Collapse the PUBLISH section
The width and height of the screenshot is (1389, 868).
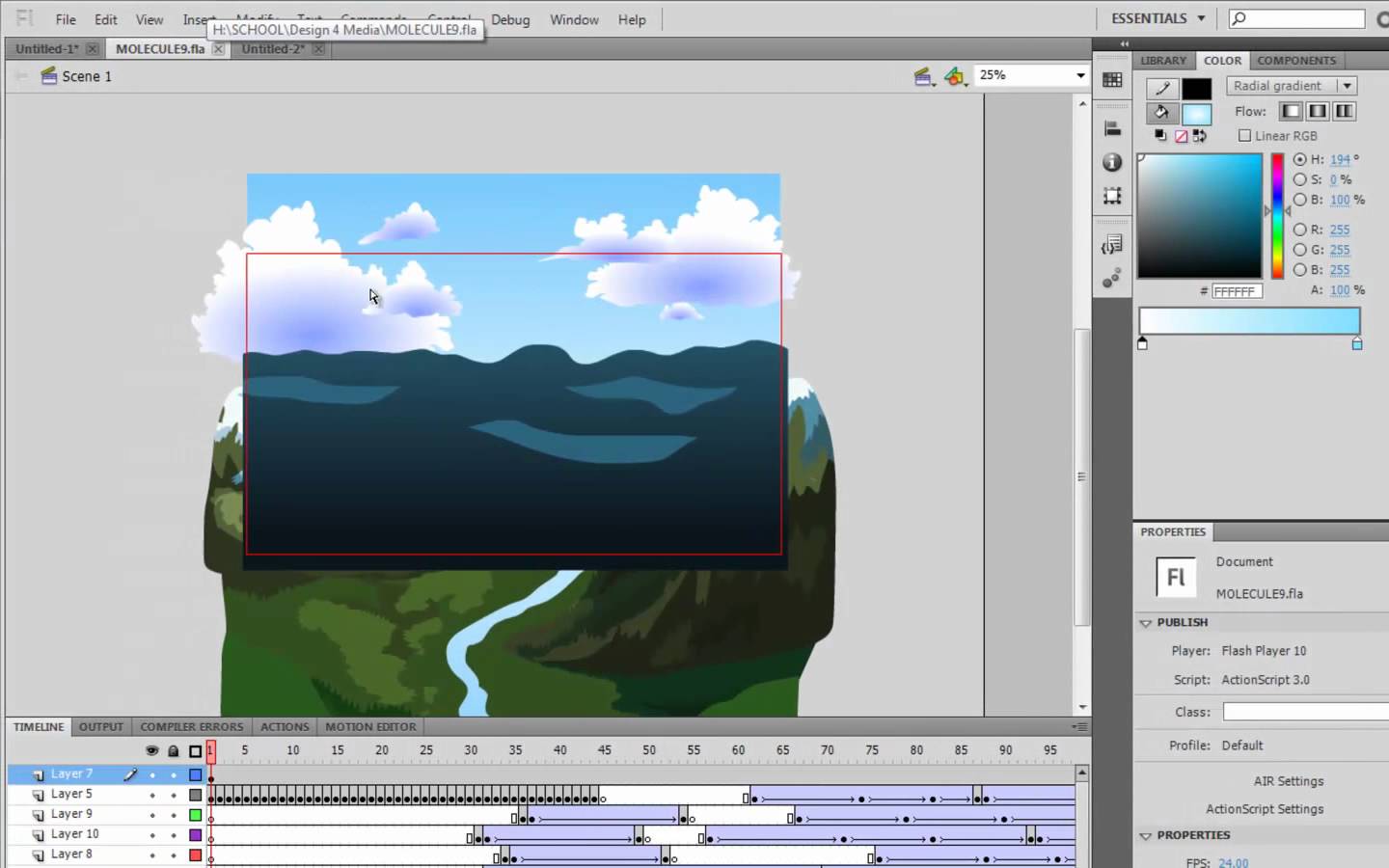(x=1146, y=623)
